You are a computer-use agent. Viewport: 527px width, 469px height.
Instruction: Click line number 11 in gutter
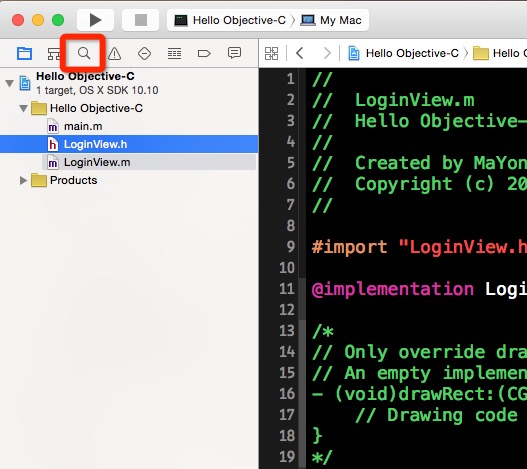[286, 289]
